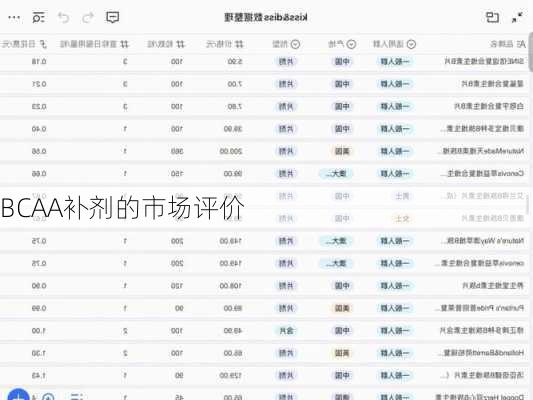The image size is (533, 400).
Task: Click the 美国 tag in the 89.00 price row
Action: (342, 308)
